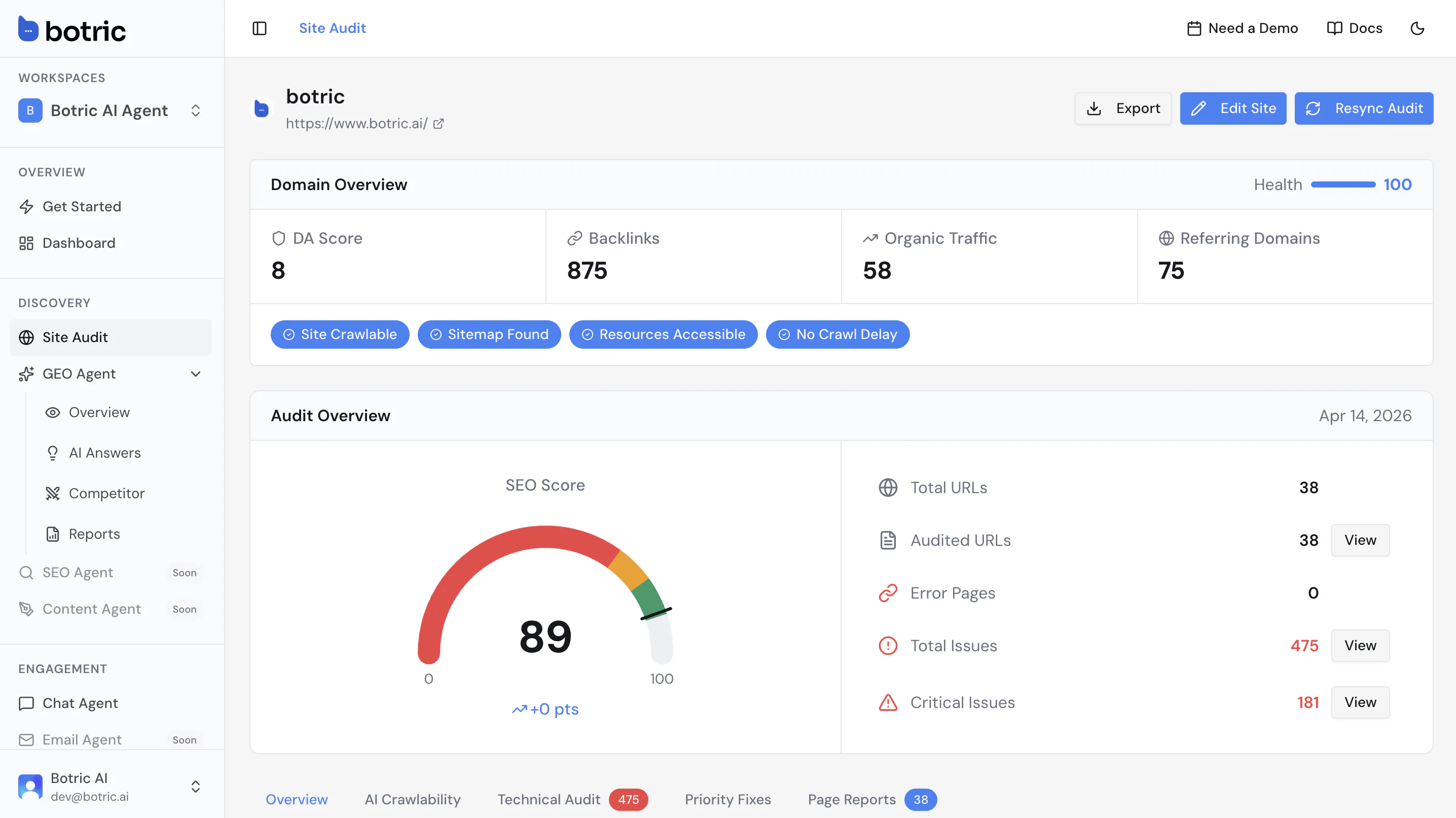Click SEO Agent in sidebar

click(111, 572)
